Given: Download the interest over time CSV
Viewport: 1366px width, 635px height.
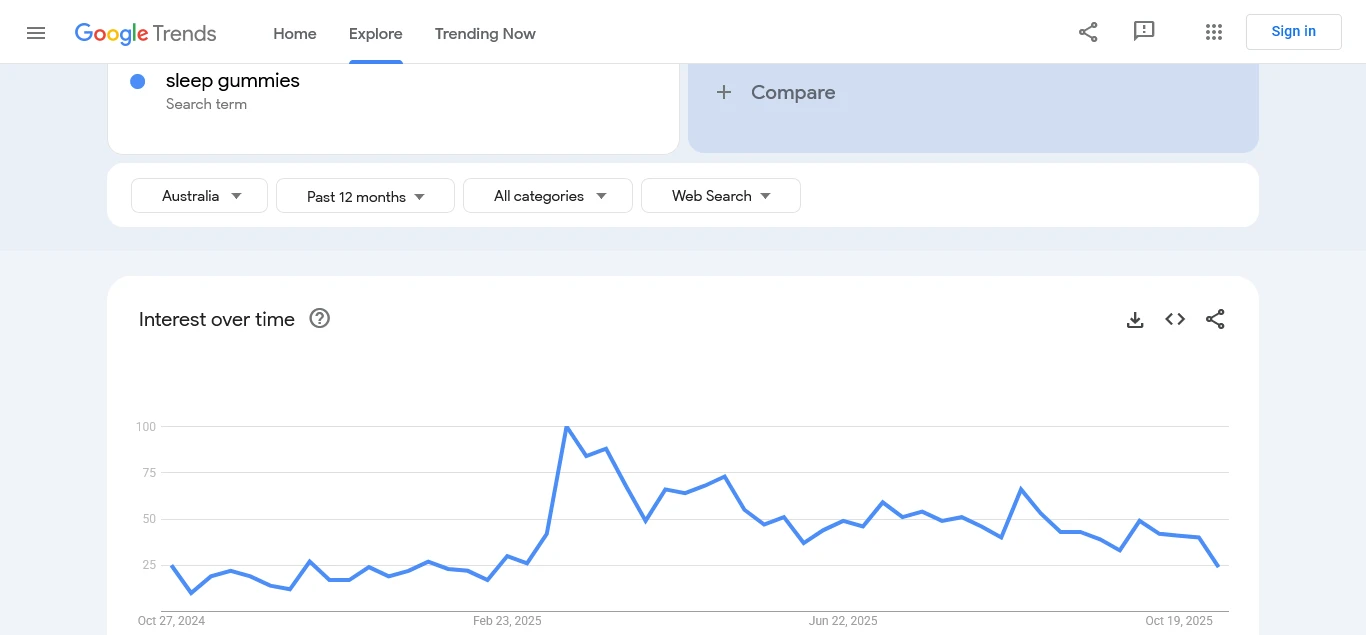Looking at the screenshot, I should pyautogui.click(x=1135, y=320).
